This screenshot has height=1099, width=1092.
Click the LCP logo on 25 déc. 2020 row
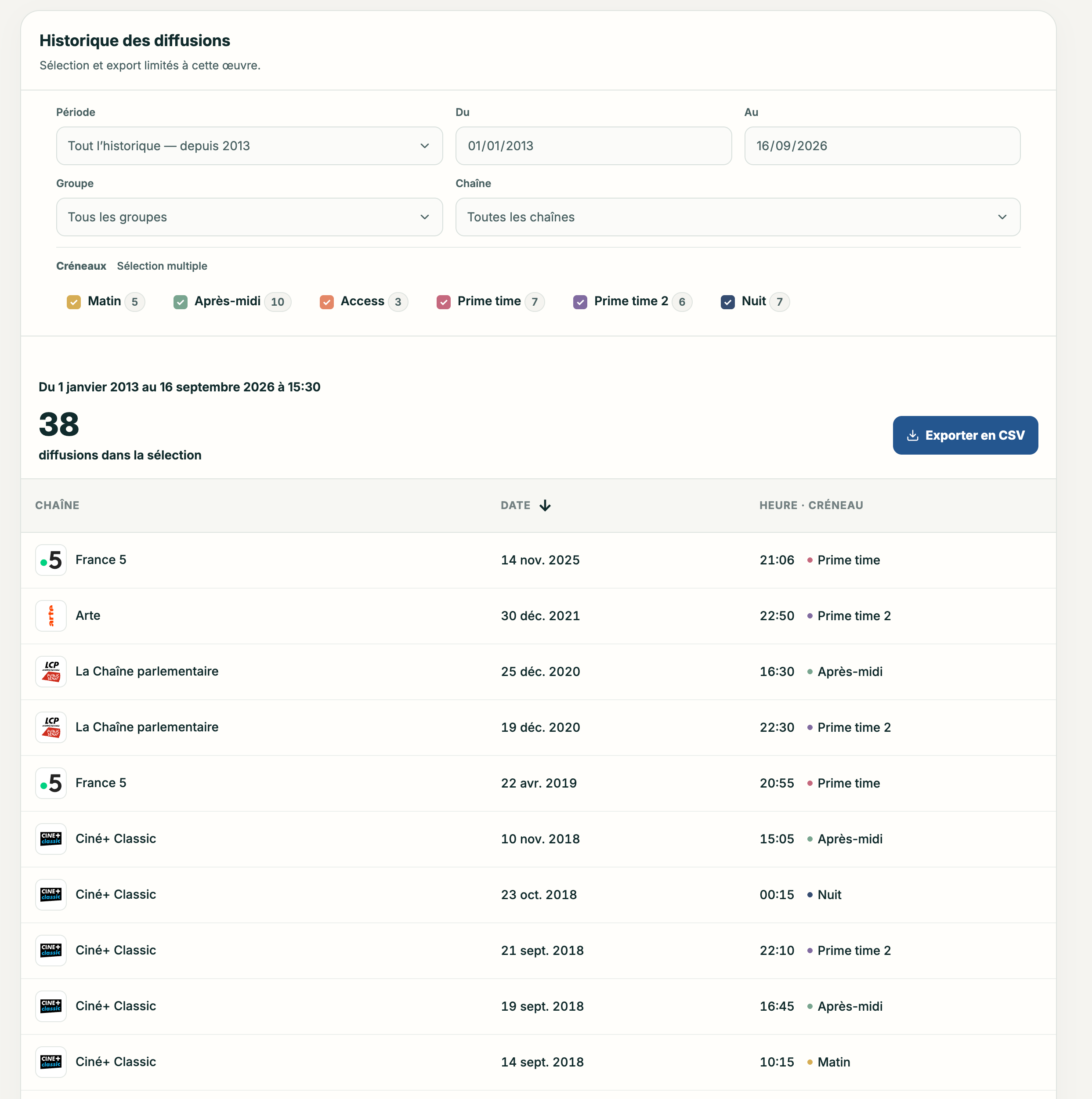(x=51, y=672)
